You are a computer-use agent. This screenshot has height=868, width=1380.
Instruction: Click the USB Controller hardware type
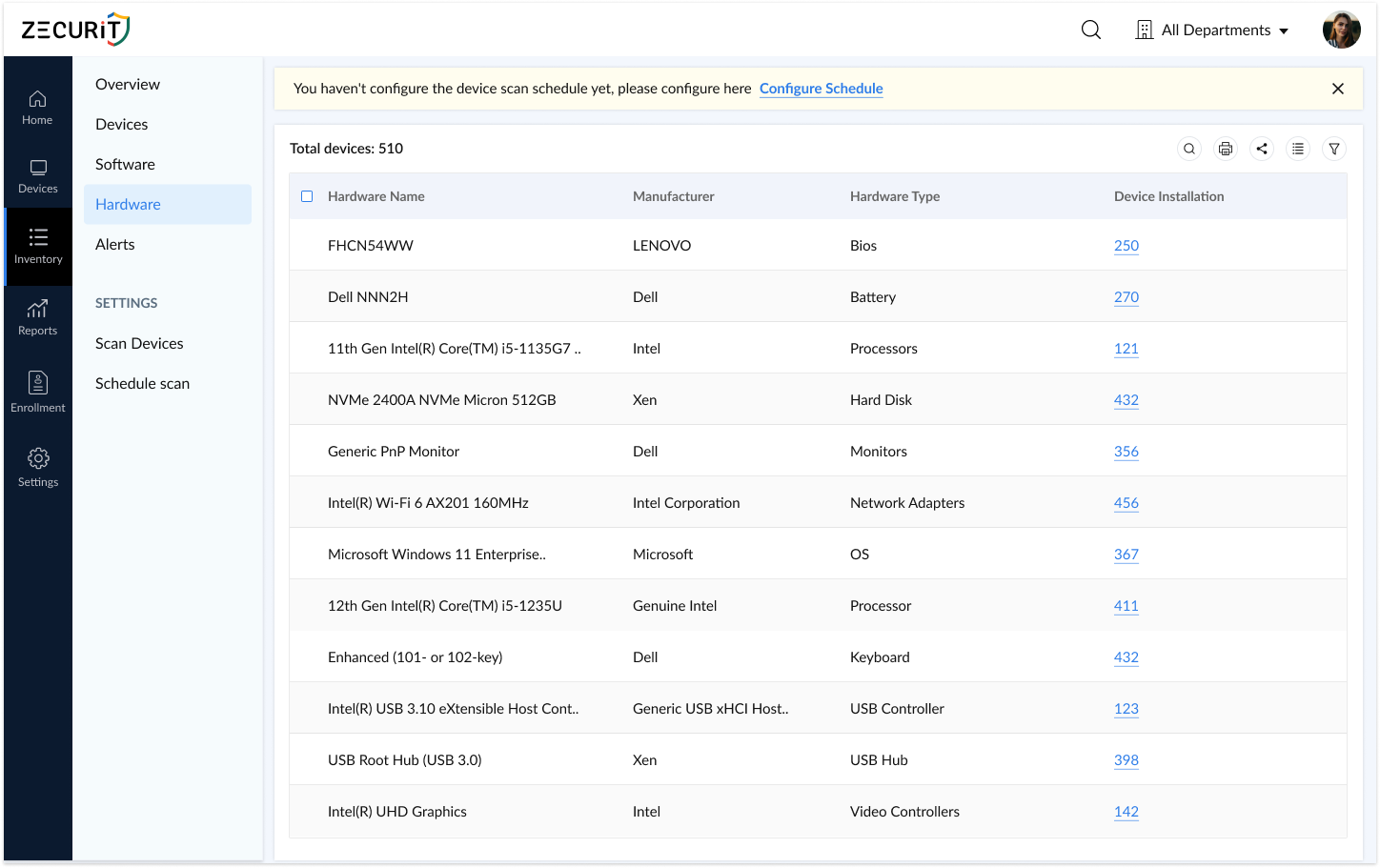[x=897, y=709]
